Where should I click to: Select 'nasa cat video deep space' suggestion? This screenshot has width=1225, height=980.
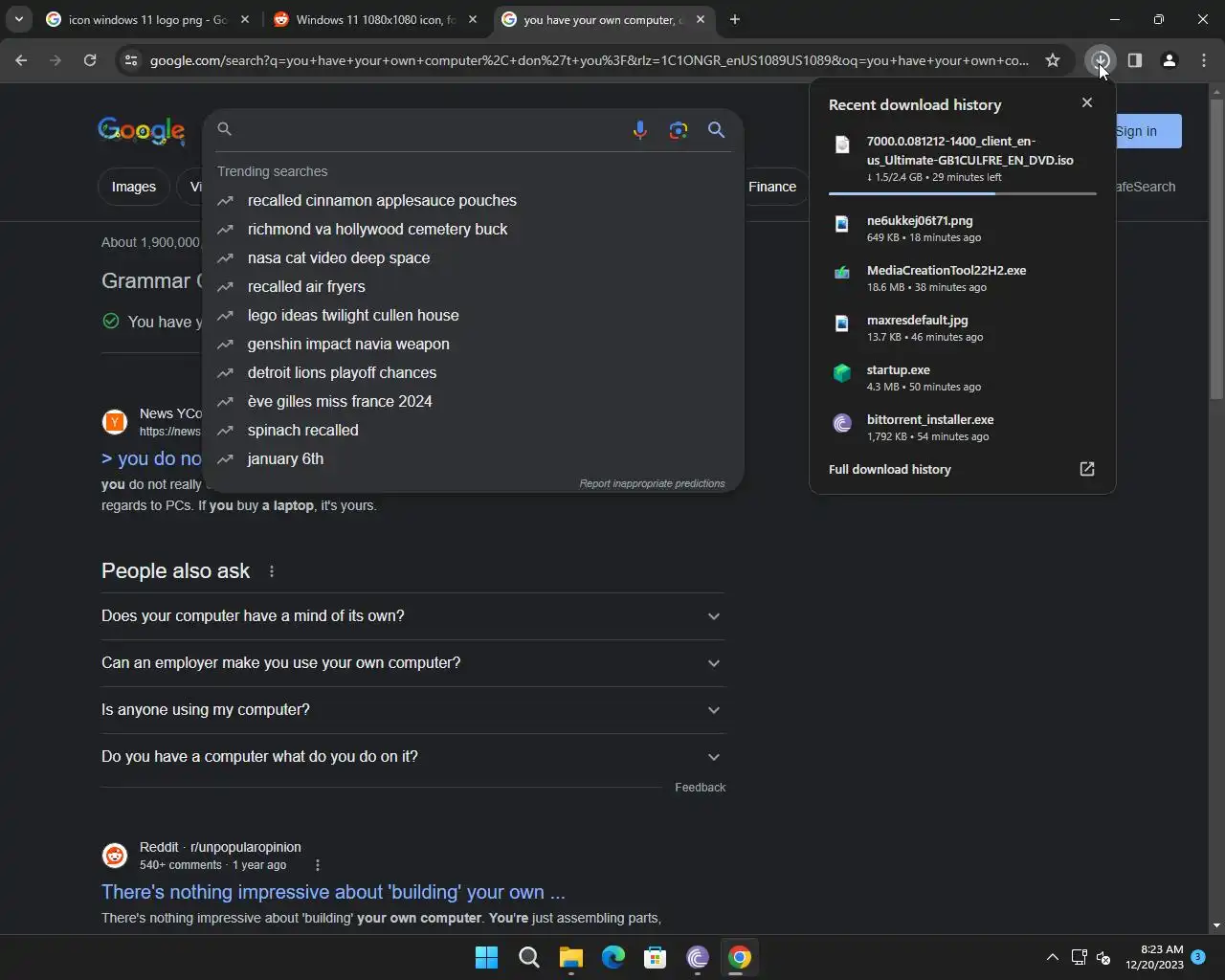(x=473, y=258)
